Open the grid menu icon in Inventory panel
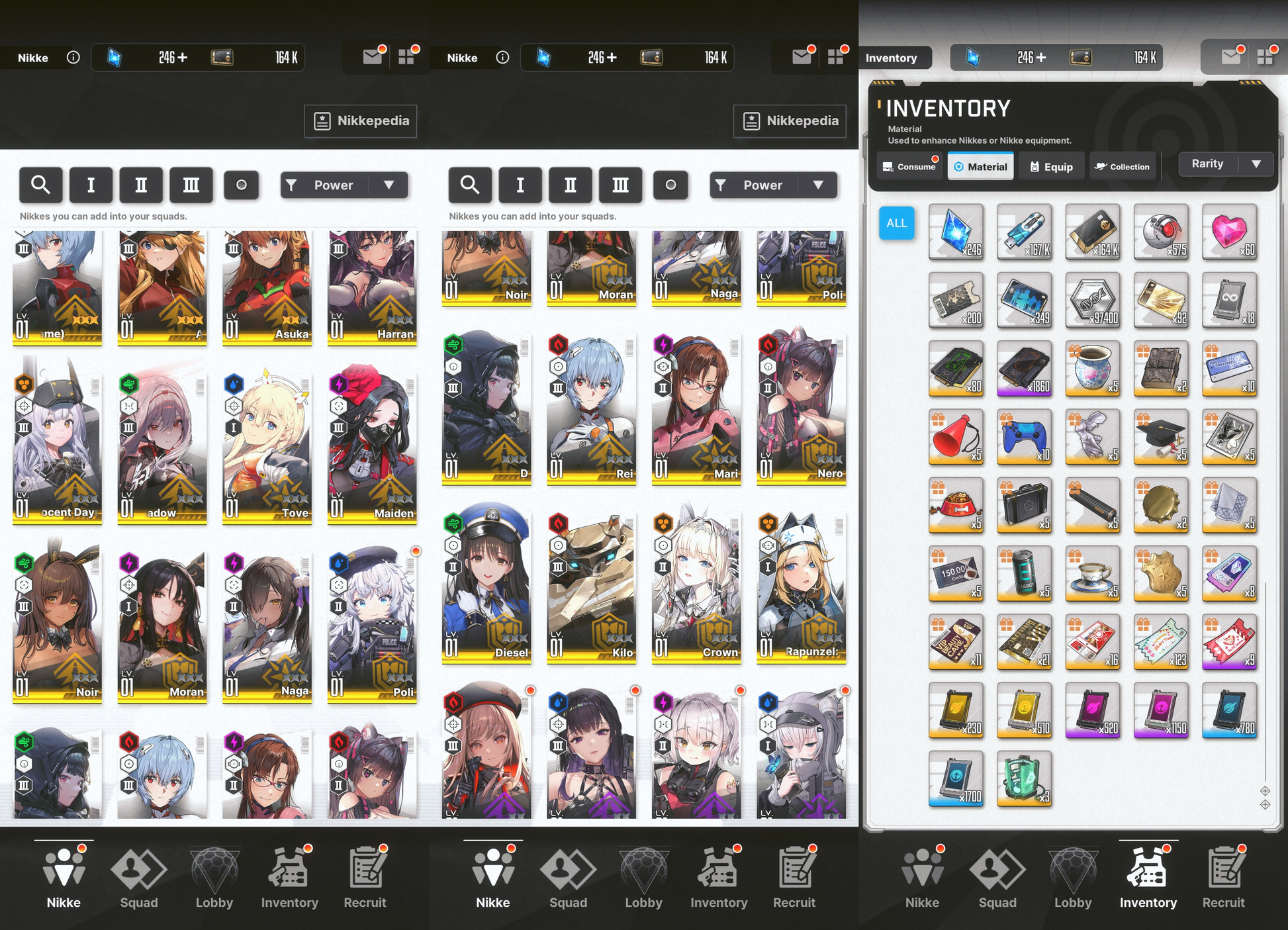The height and width of the screenshot is (930, 1288). pos(1265,57)
